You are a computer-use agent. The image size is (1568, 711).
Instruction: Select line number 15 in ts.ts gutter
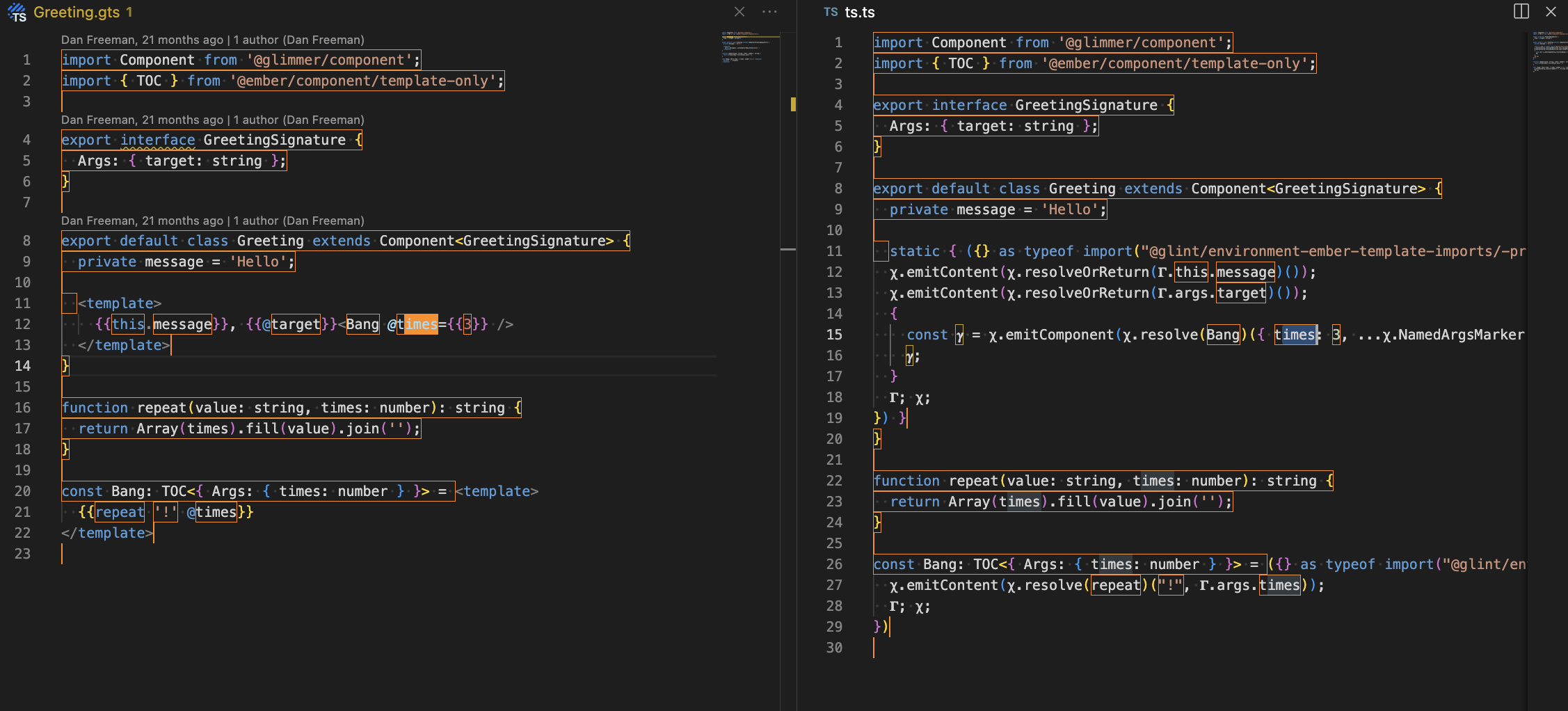pyautogui.click(x=834, y=335)
